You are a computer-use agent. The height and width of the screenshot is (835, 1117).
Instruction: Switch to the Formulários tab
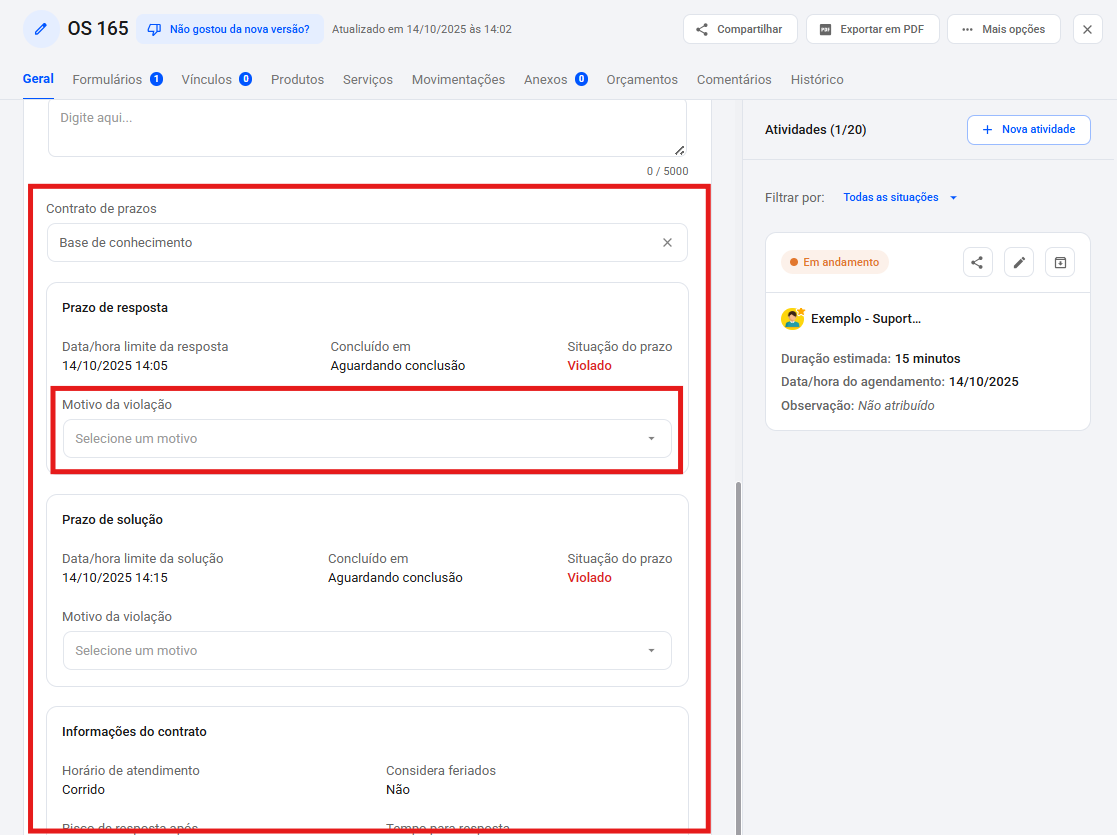click(118, 79)
